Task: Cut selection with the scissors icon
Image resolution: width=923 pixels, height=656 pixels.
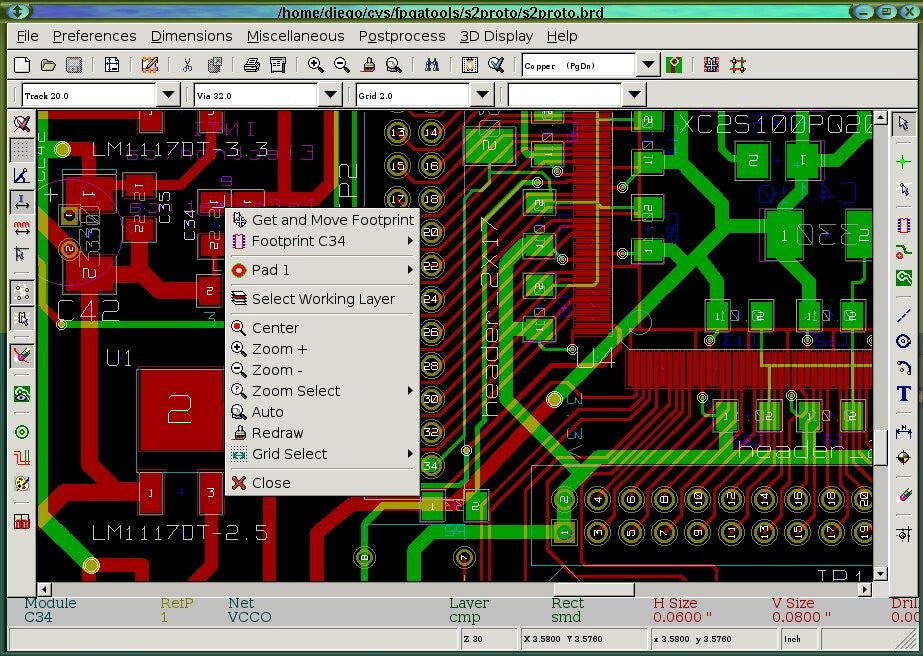Action: point(187,65)
